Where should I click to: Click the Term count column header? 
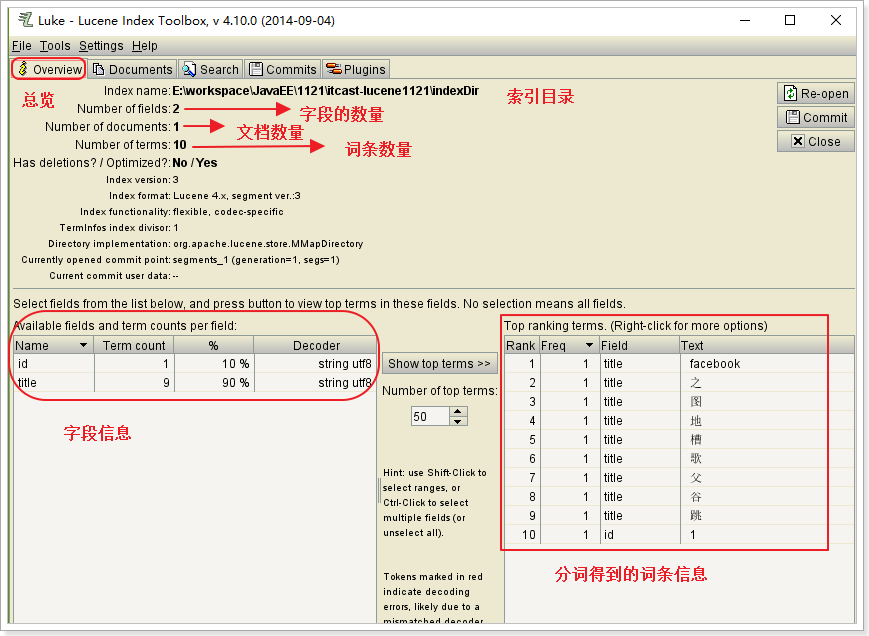134,345
